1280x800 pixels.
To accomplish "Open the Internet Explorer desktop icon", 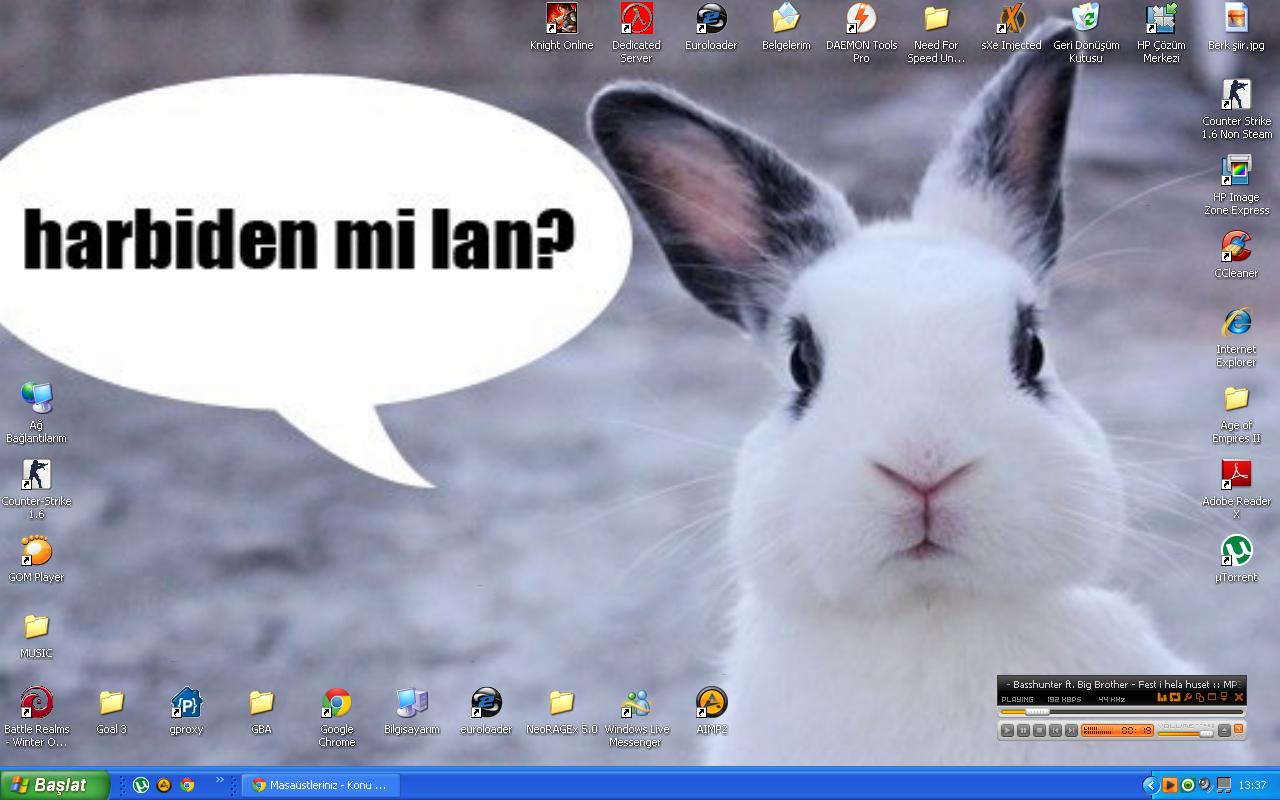I will [x=1236, y=337].
